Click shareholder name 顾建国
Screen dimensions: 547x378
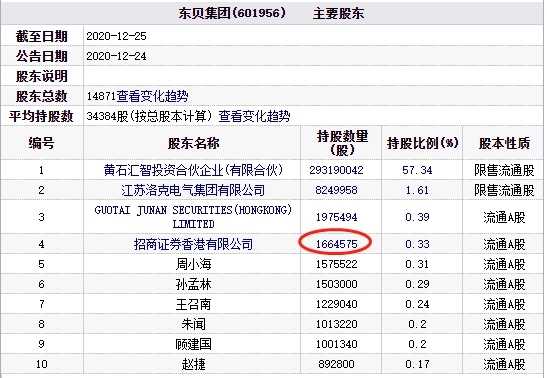point(193,344)
